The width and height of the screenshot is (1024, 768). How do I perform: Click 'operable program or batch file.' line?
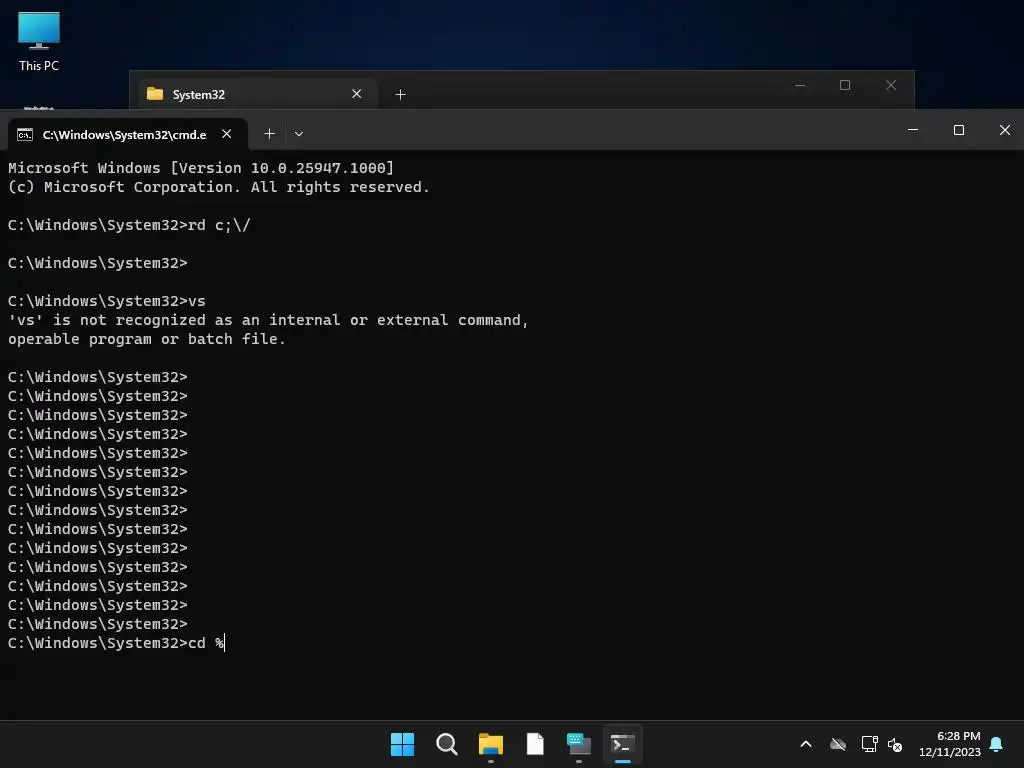[x=147, y=339]
